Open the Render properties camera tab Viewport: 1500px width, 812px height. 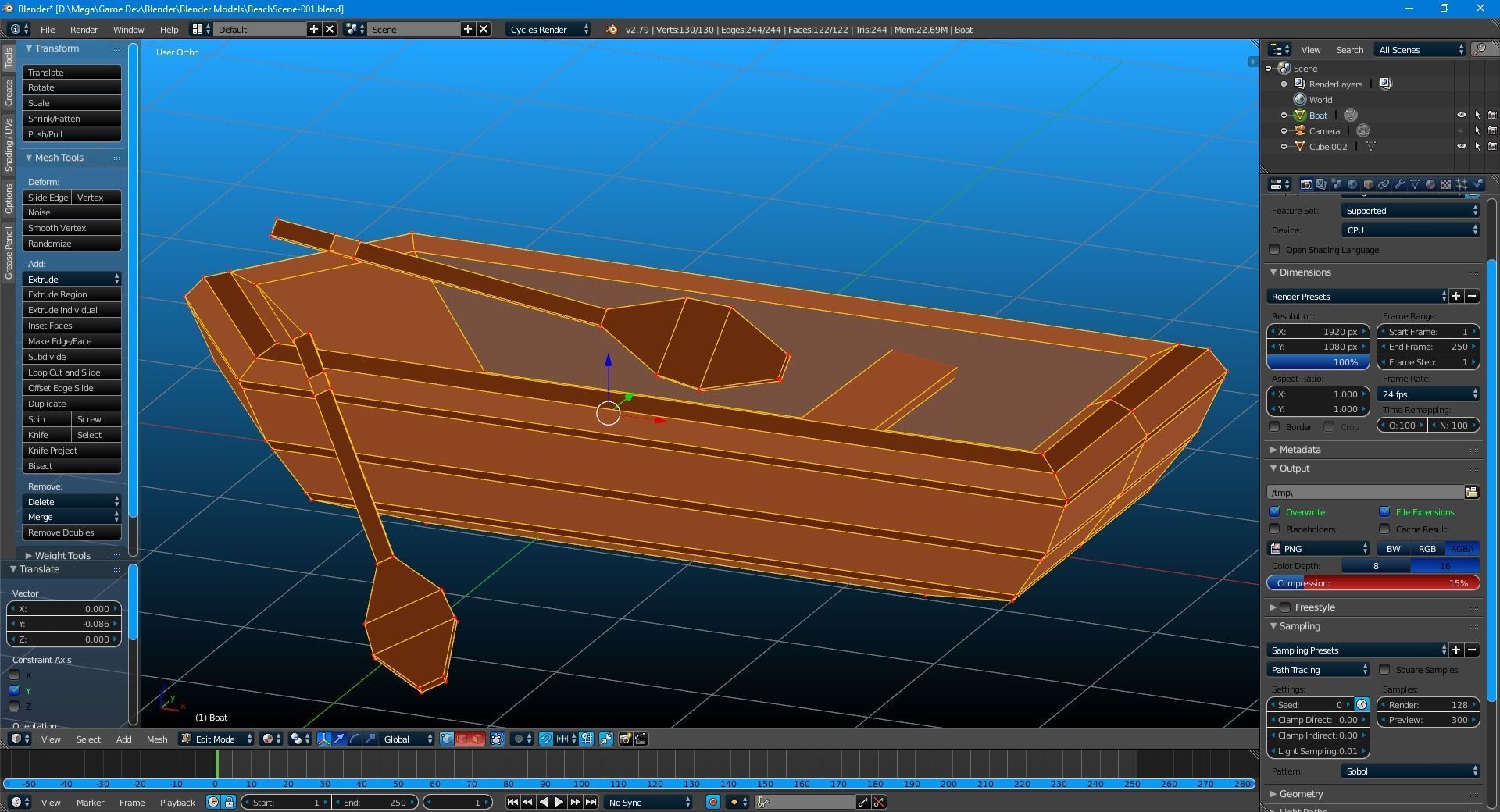click(1305, 184)
